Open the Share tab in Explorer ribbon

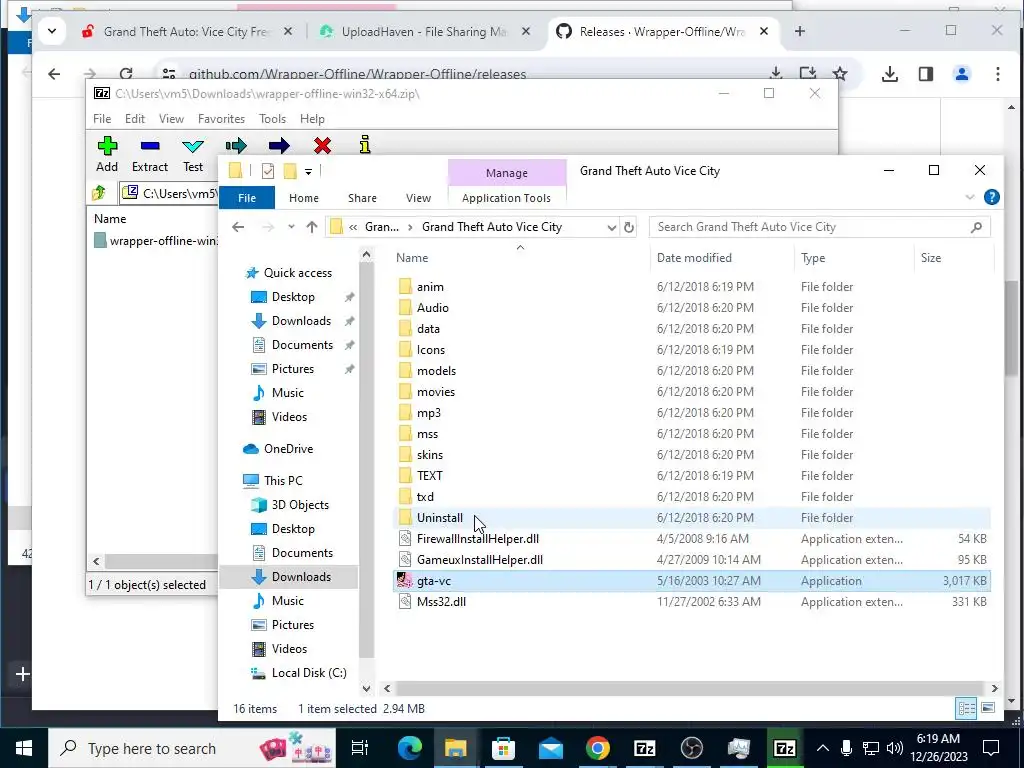pyautogui.click(x=362, y=198)
